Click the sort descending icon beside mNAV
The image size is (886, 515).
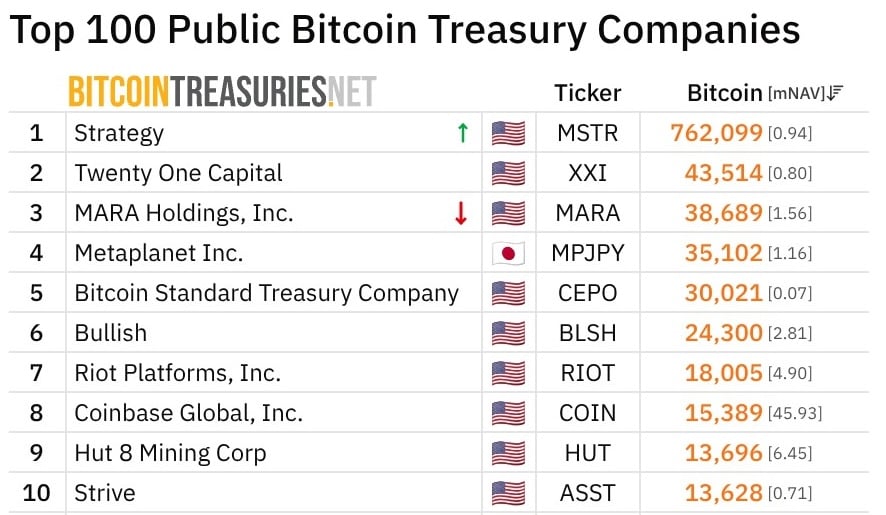(837, 93)
